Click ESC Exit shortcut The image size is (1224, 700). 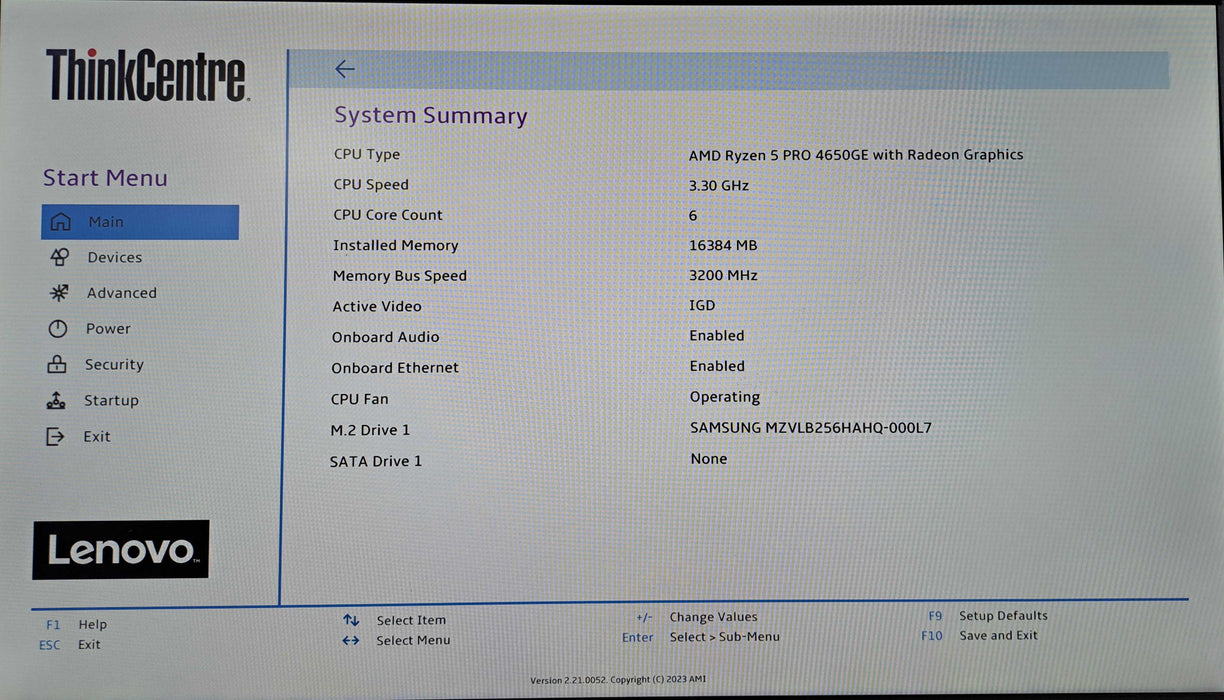coord(70,645)
